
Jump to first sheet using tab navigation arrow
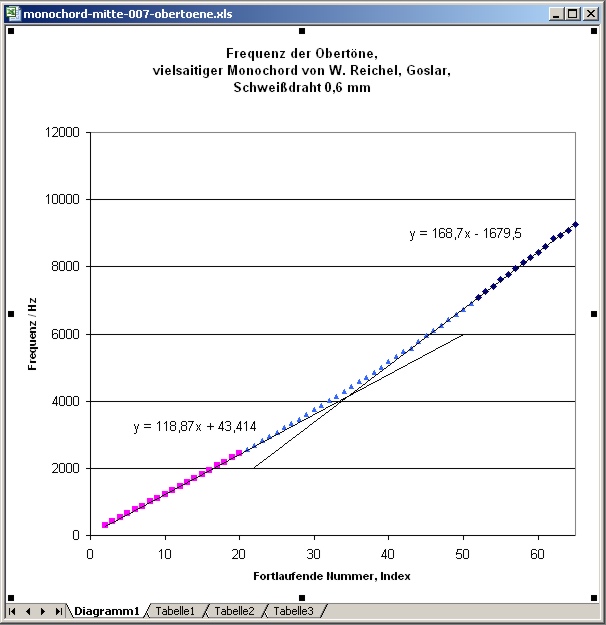coord(13,610)
